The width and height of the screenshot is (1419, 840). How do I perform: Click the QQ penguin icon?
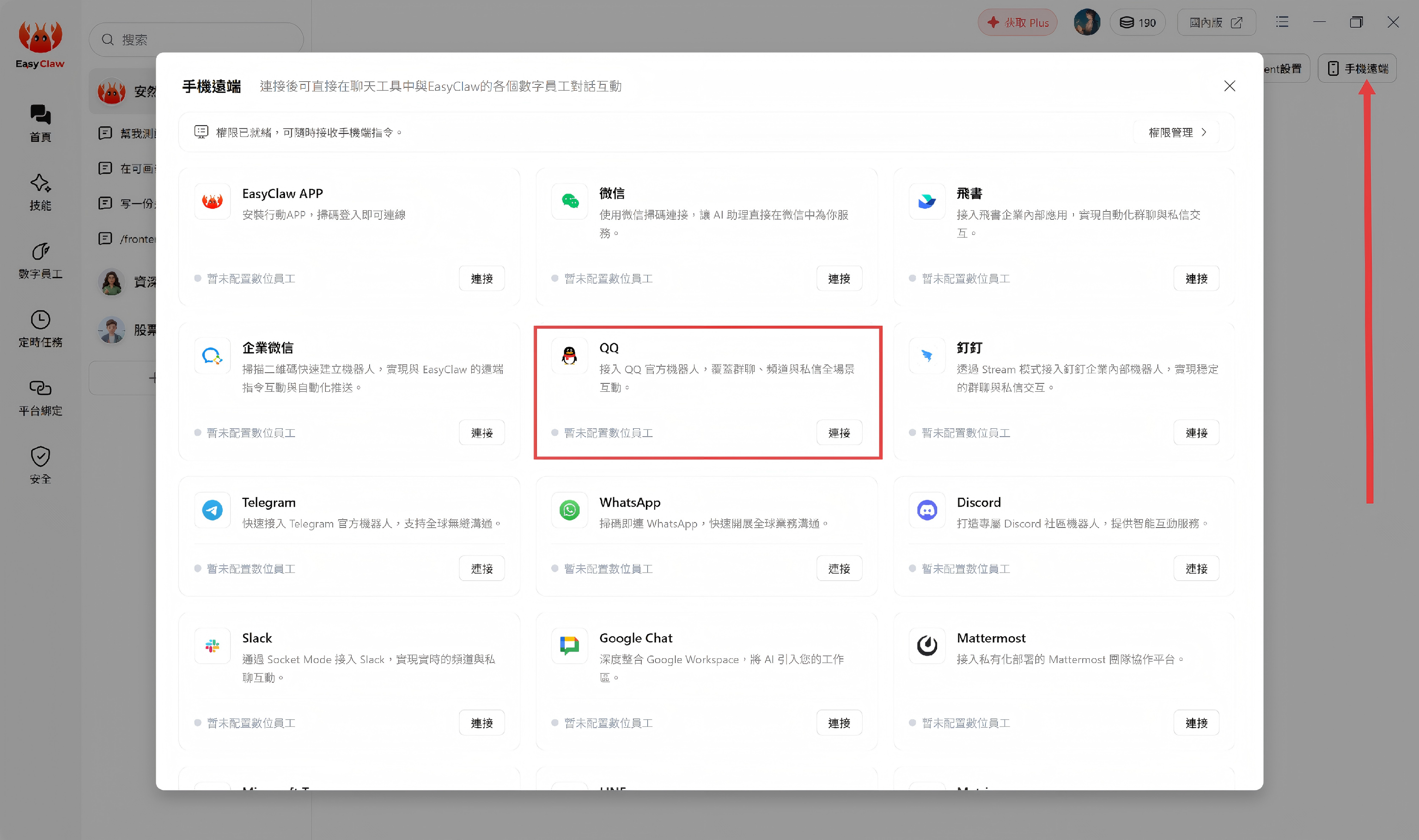click(569, 355)
